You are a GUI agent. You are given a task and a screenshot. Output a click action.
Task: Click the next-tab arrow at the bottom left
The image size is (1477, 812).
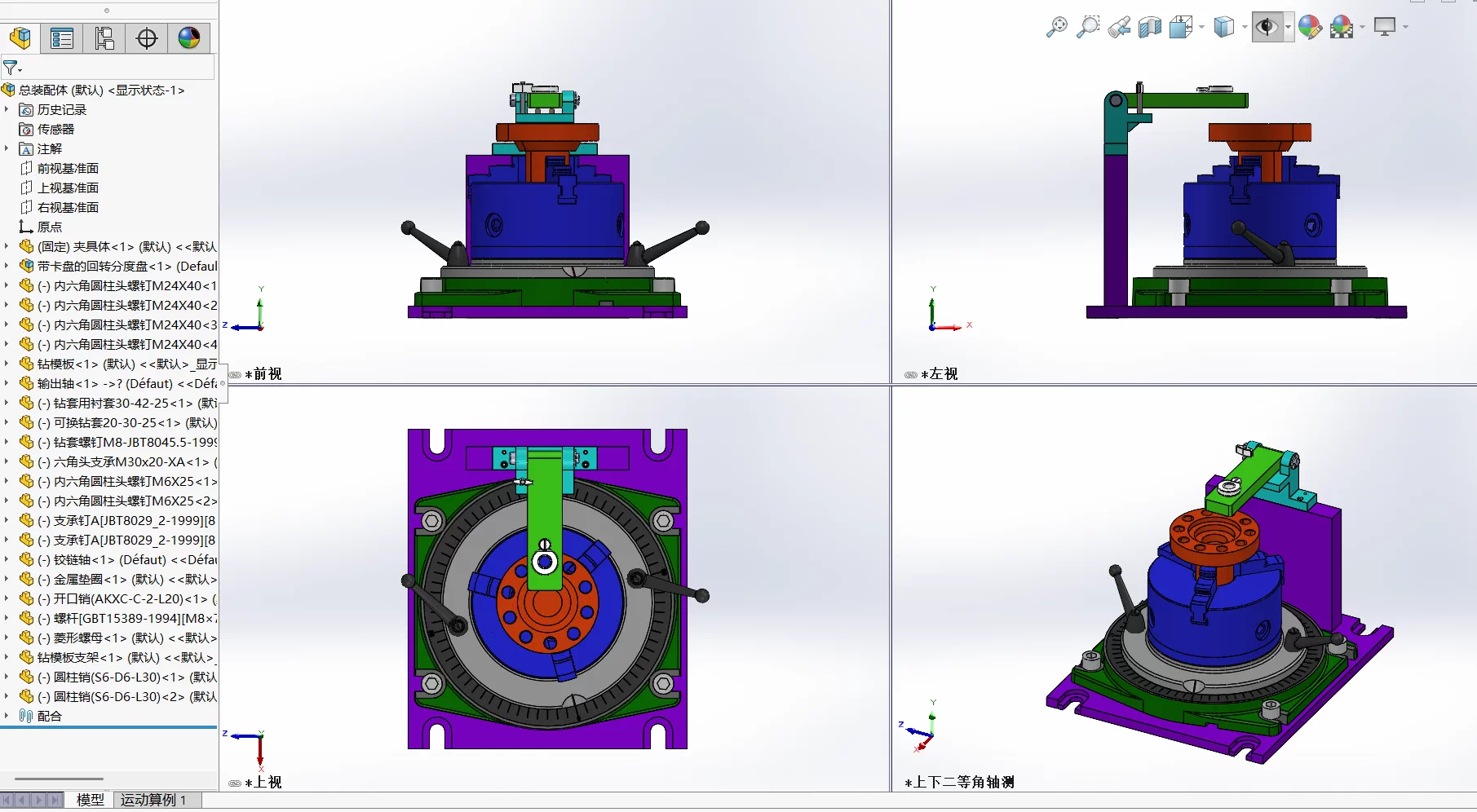tap(39, 800)
